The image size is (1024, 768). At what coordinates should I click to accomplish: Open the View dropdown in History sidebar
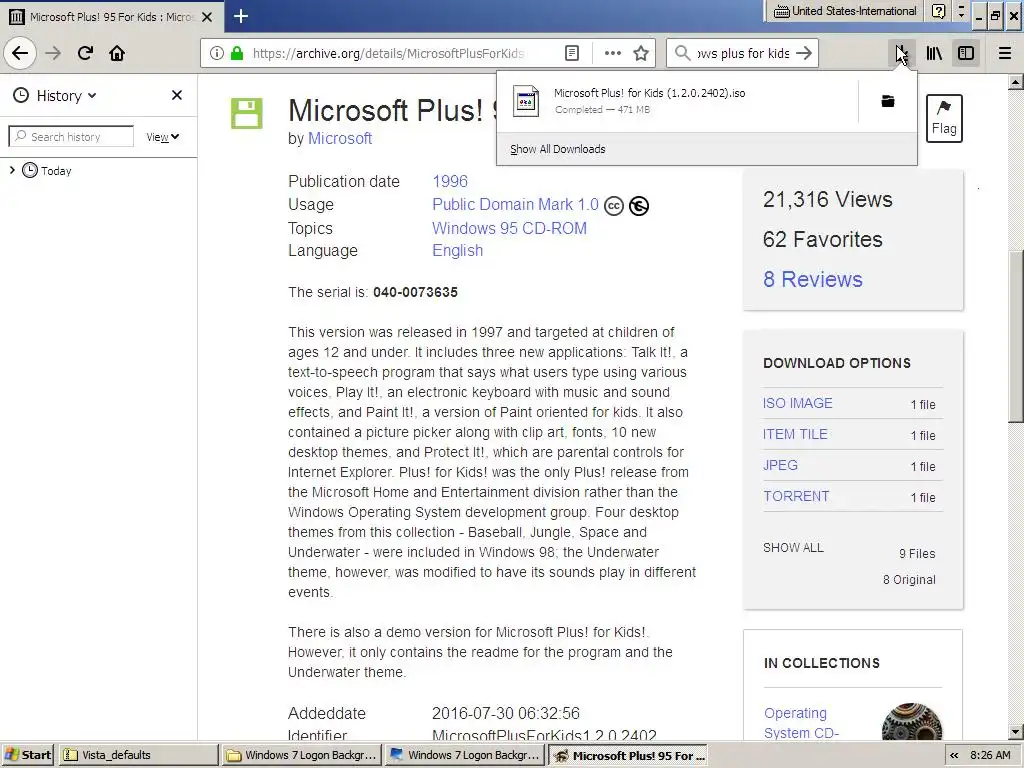(x=162, y=137)
